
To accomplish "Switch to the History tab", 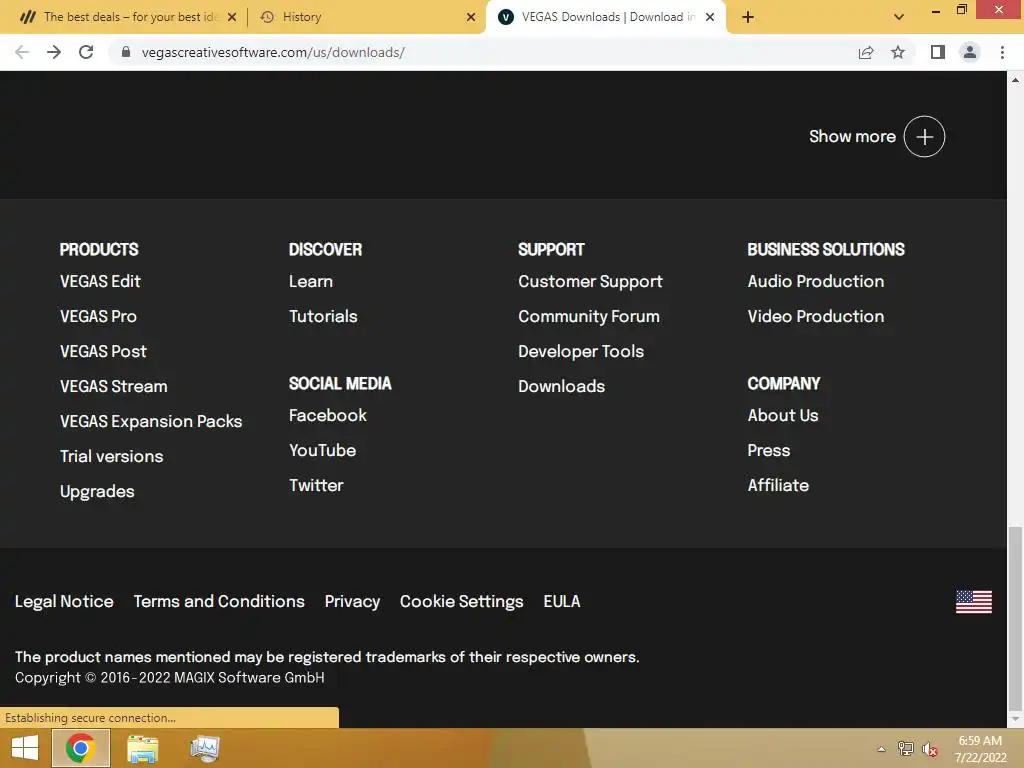I will pyautogui.click(x=366, y=17).
